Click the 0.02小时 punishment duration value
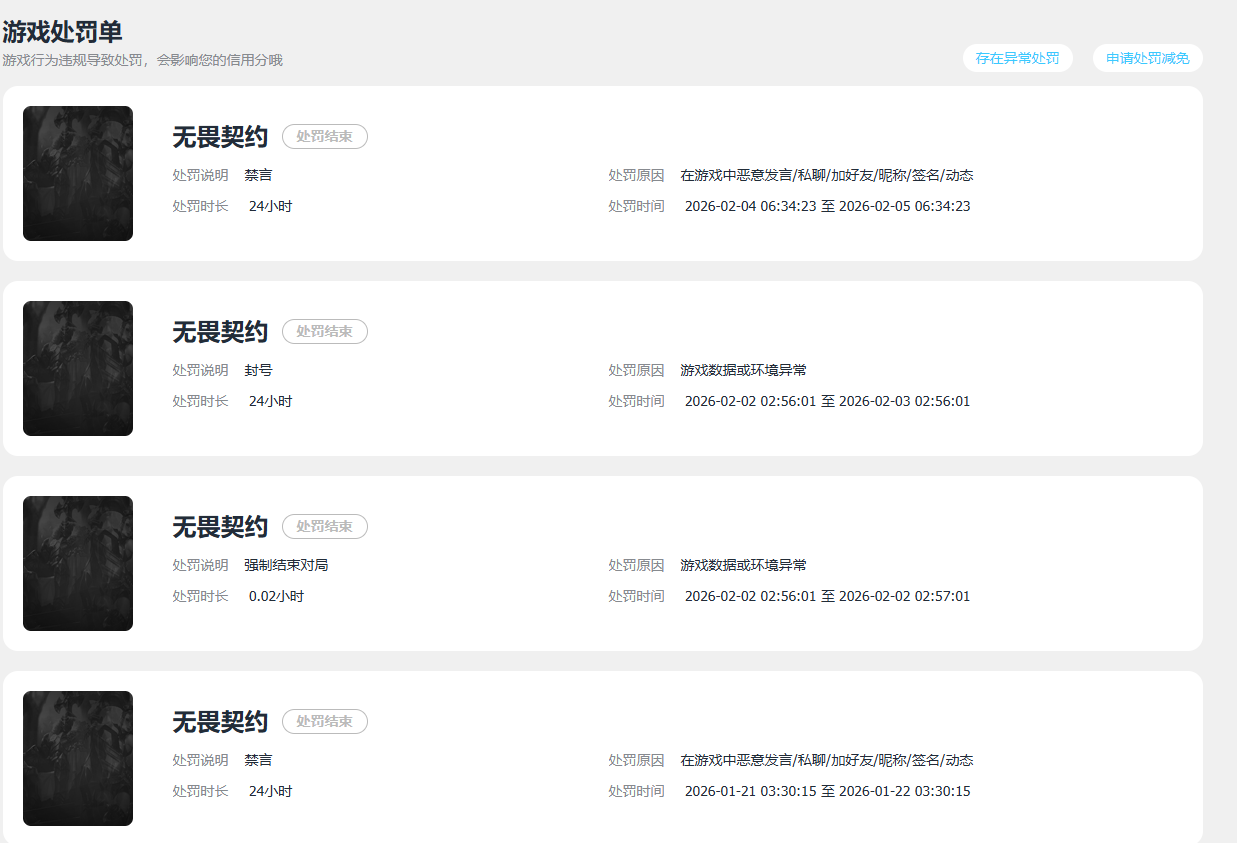The width and height of the screenshot is (1237, 843). pyautogui.click(x=276, y=596)
